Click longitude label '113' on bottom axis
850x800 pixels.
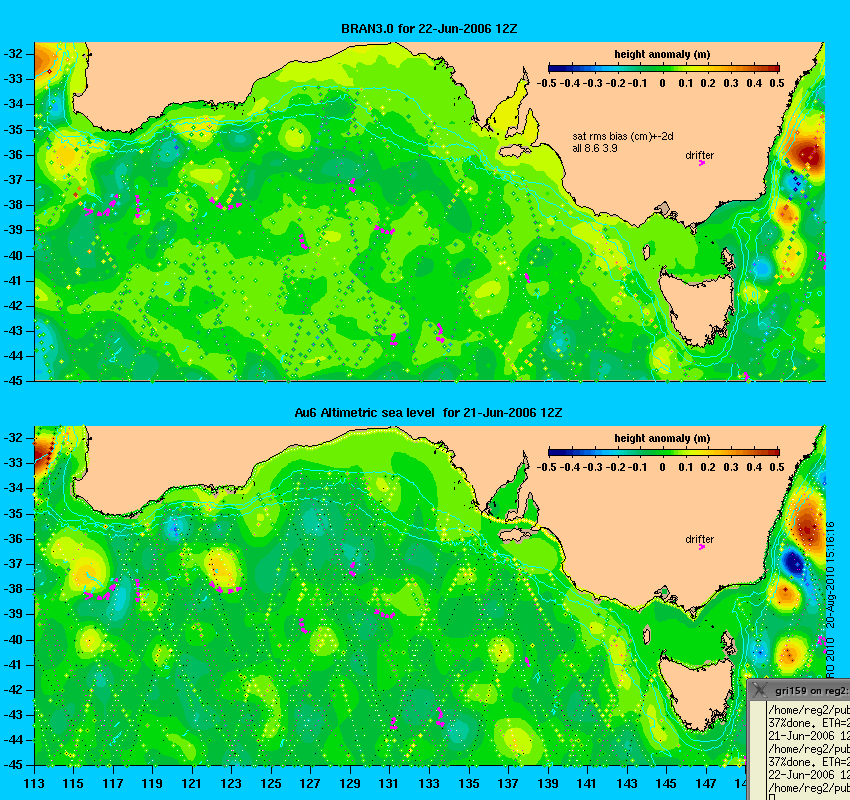(34, 784)
